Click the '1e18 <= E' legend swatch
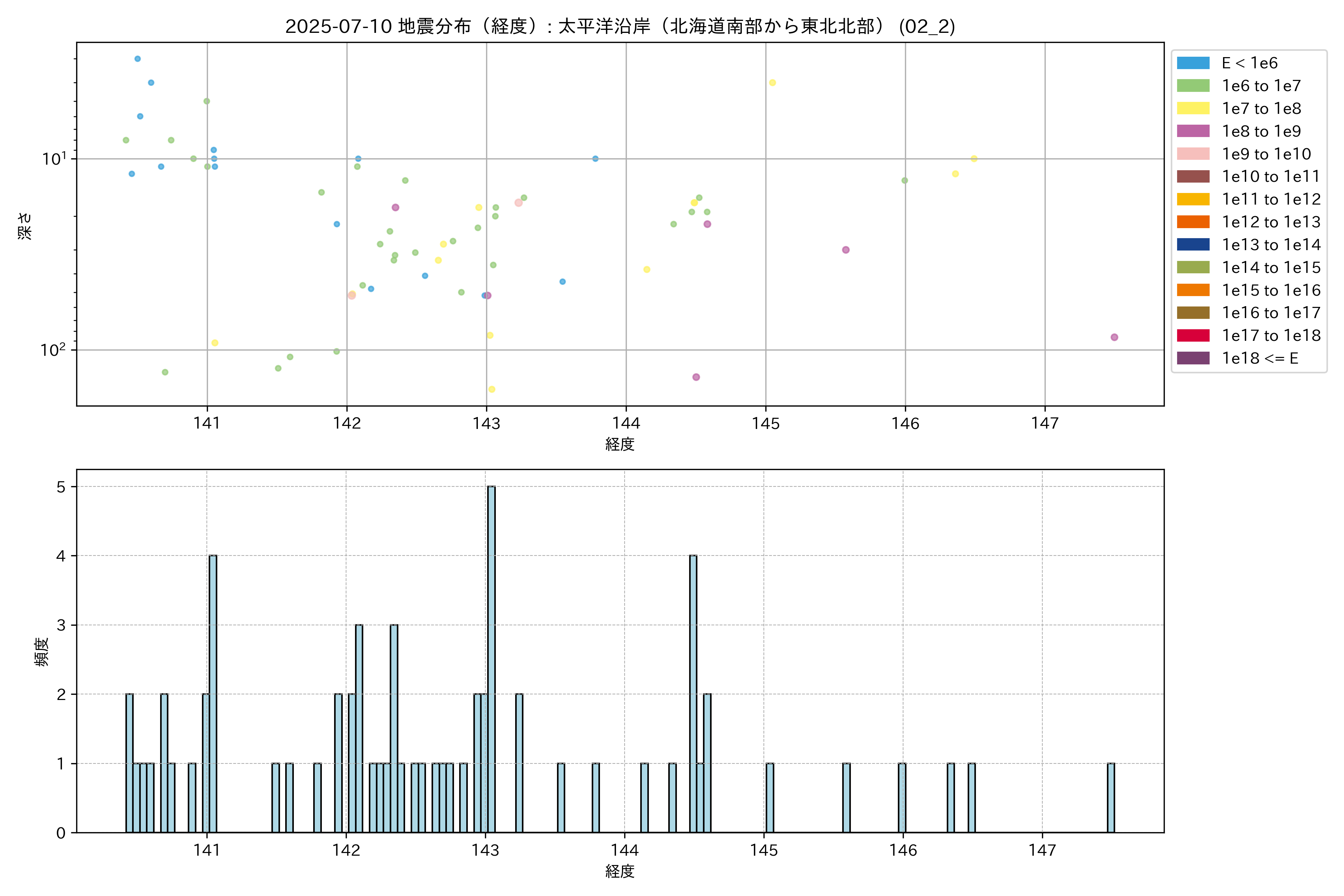Screen dimensions: 1344x896 click(1192, 358)
